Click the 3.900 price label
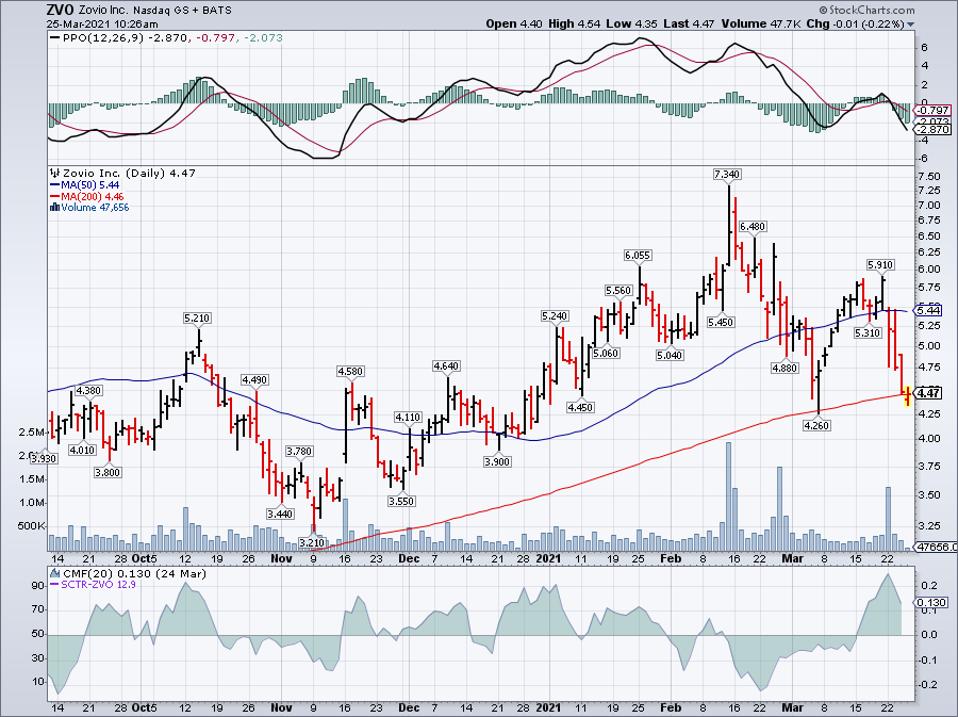The height and width of the screenshot is (717, 958). pyautogui.click(x=497, y=462)
